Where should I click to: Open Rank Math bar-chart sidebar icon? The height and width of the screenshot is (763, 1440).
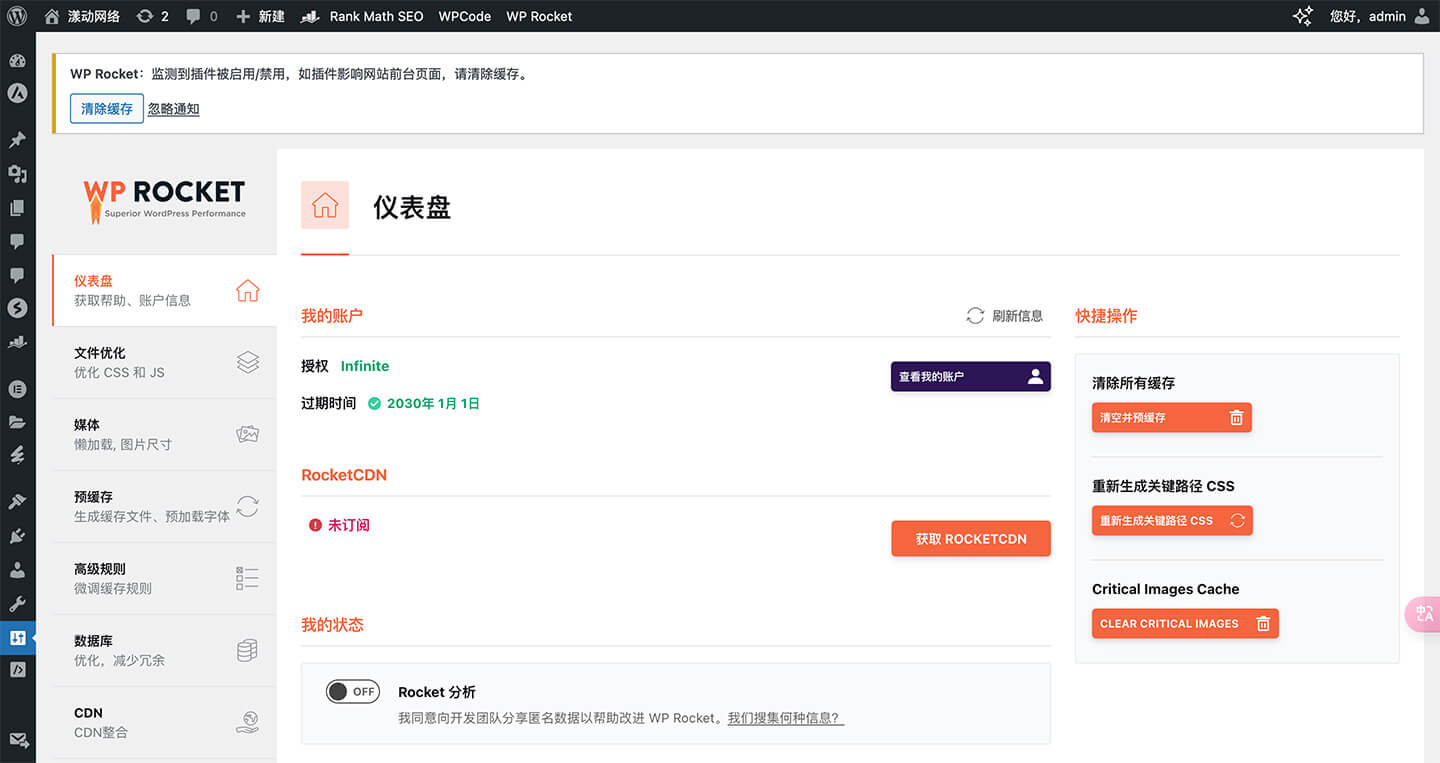17,343
